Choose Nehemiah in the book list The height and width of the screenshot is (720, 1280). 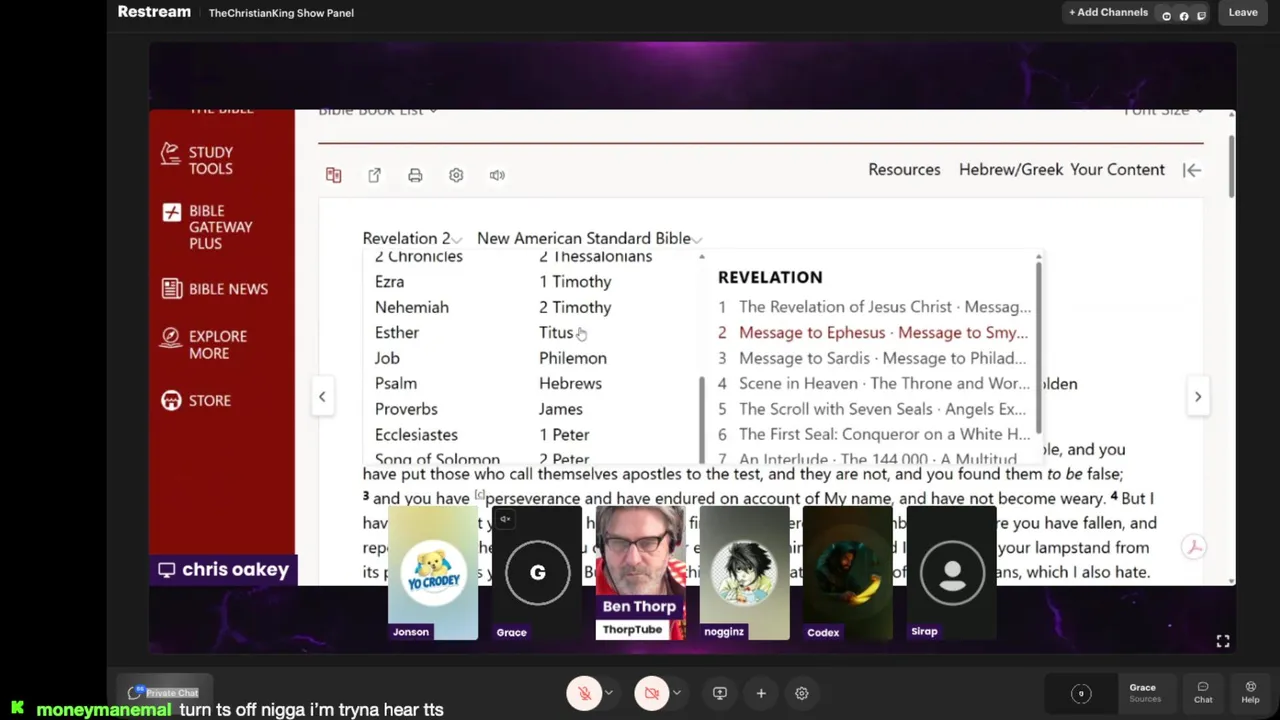tap(412, 308)
